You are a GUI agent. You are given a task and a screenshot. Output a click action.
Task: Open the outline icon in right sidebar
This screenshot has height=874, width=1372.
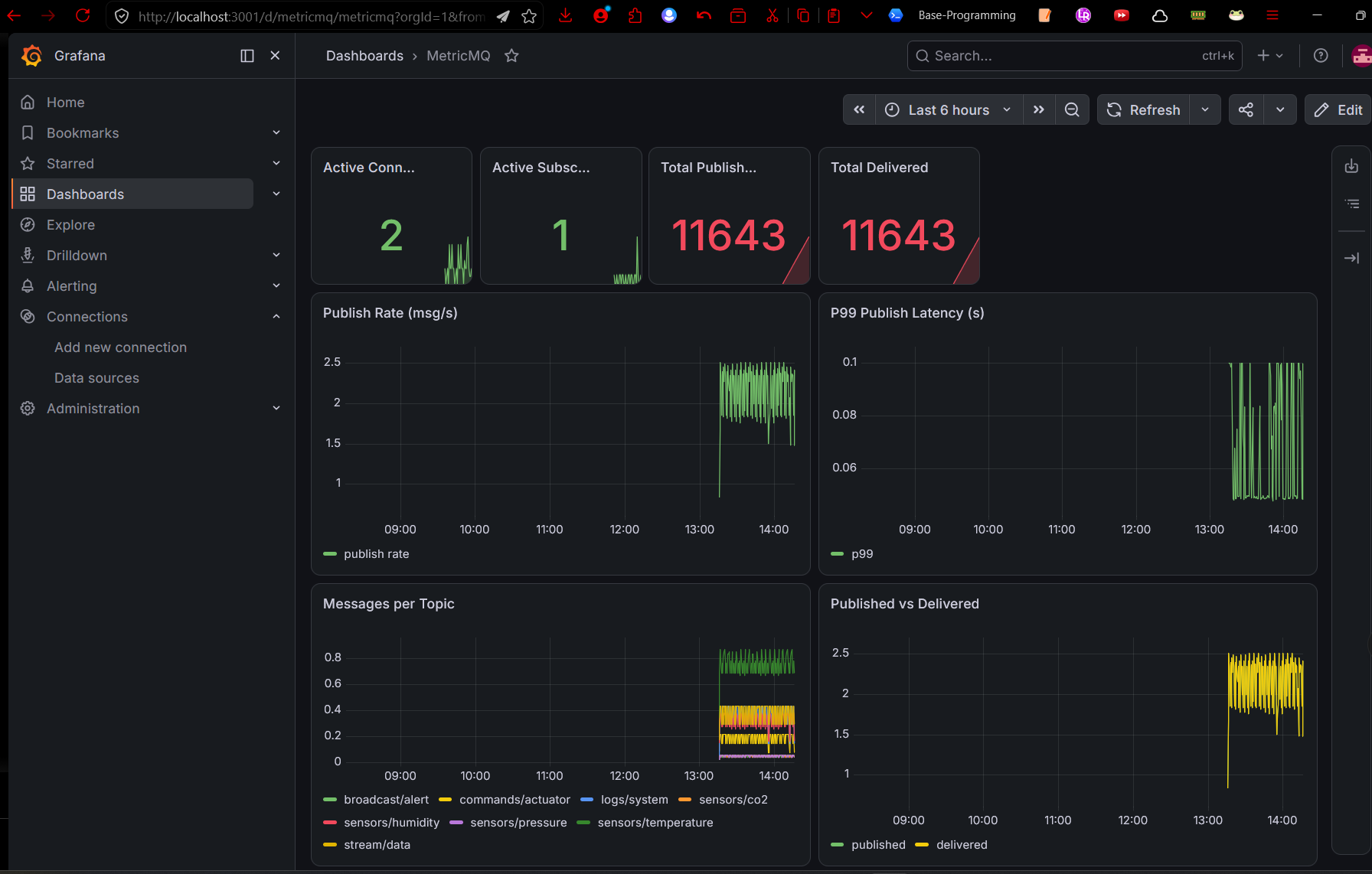click(x=1351, y=204)
